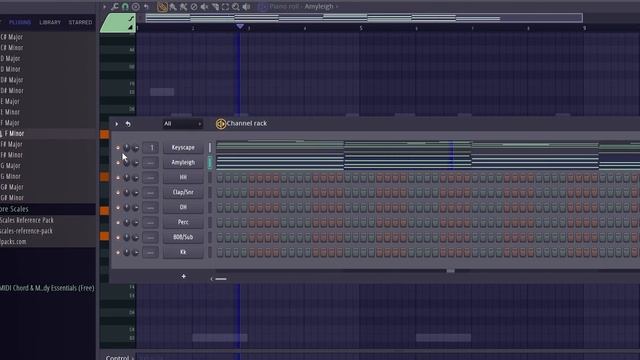The image size is (640, 360).
Task: Click the Channel rack horizontal scrollbar handle
Action: (x=221, y=279)
